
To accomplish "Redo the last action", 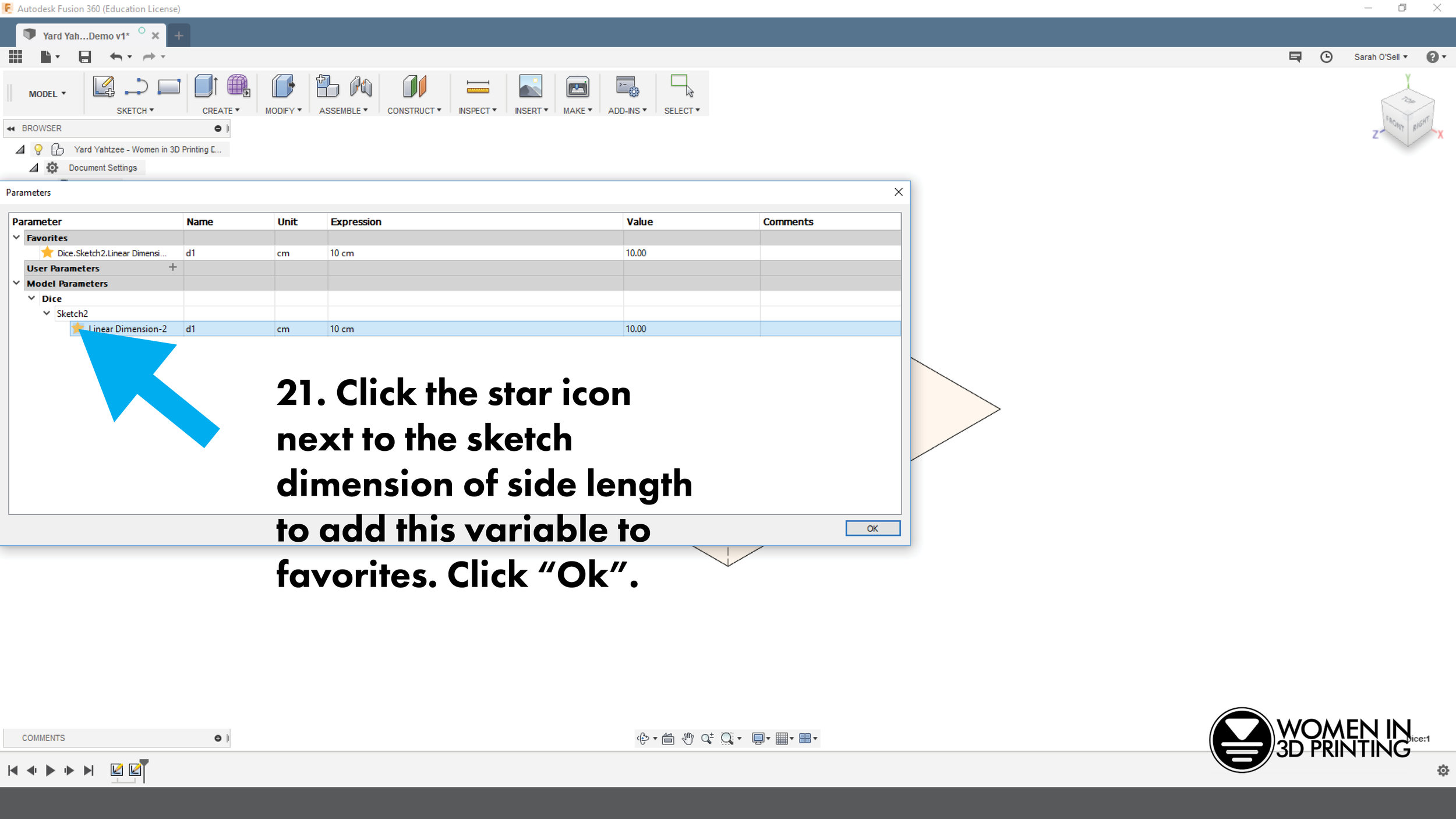I will coord(149,57).
